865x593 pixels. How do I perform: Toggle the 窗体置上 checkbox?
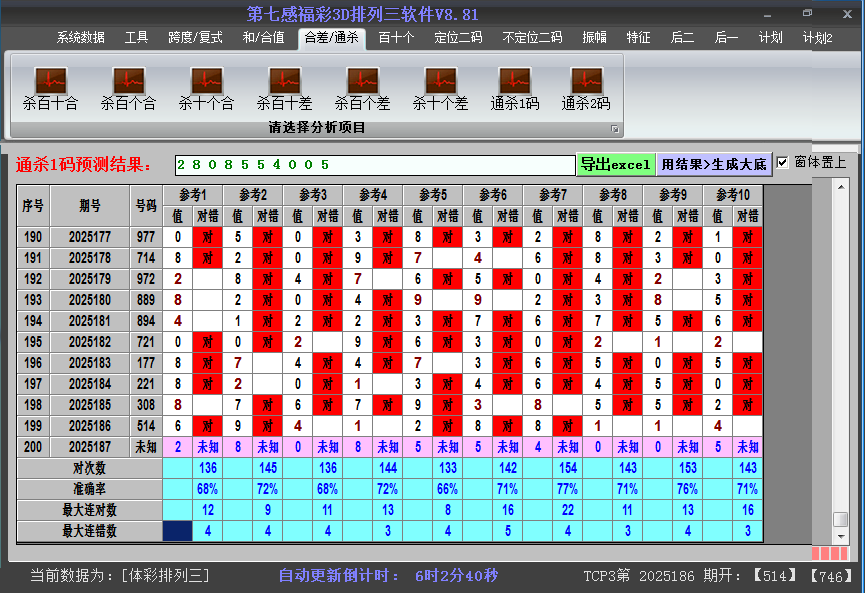782,163
